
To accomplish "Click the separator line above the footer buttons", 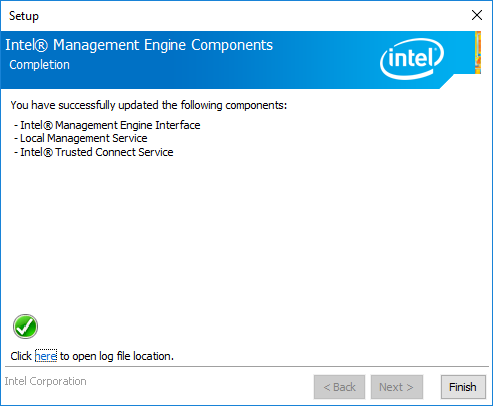I will click(x=247, y=367).
